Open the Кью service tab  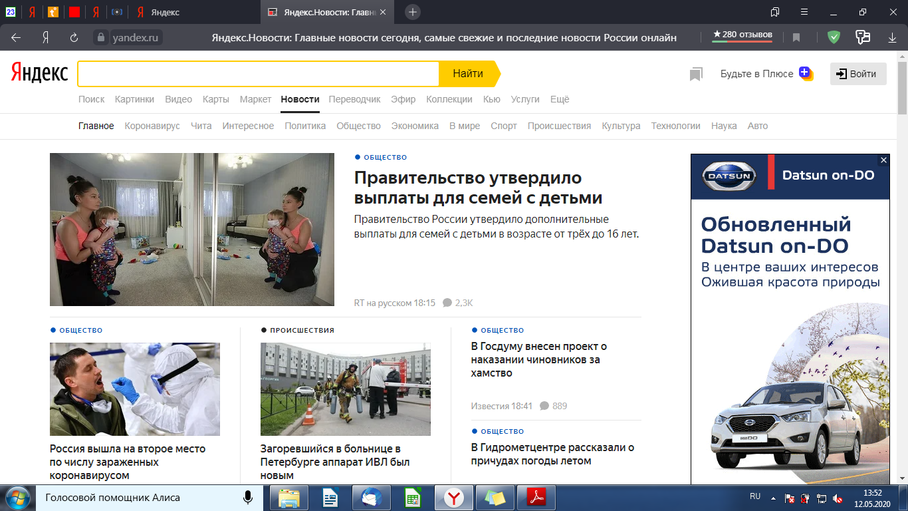point(492,99)
